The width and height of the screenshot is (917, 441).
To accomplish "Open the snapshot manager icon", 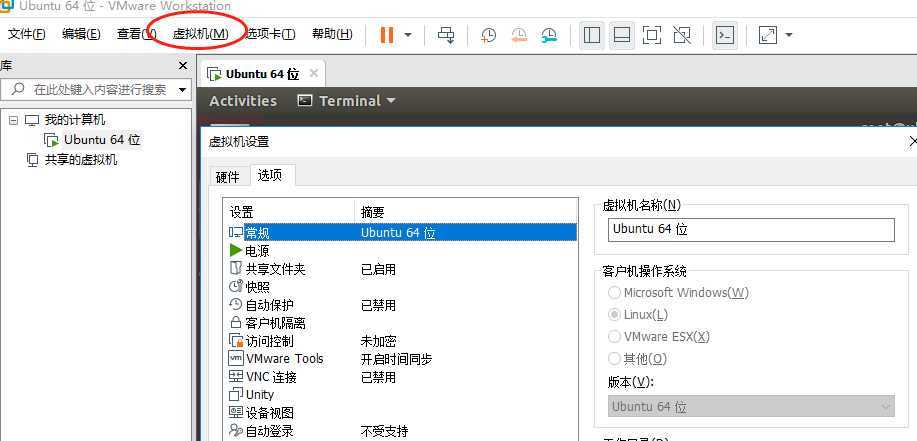I will [x=549, y=35].
